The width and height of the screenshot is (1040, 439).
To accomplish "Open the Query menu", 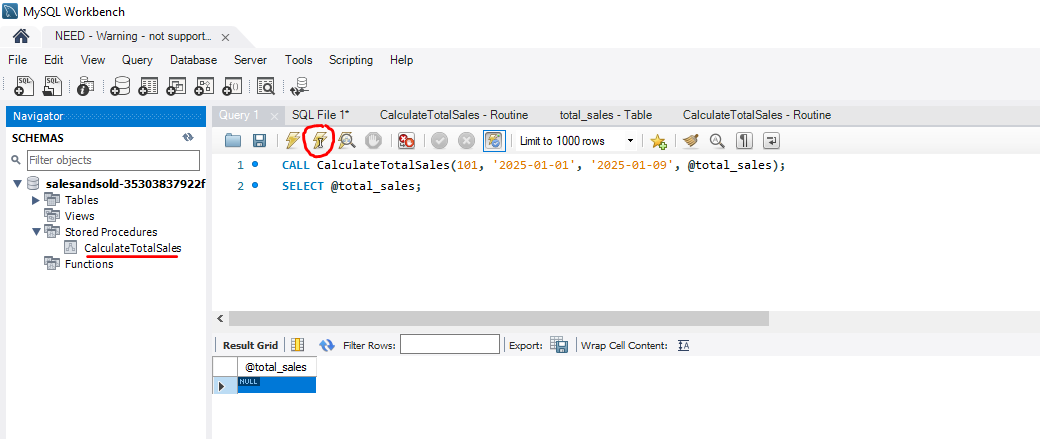I will click(x=137, y=60).
